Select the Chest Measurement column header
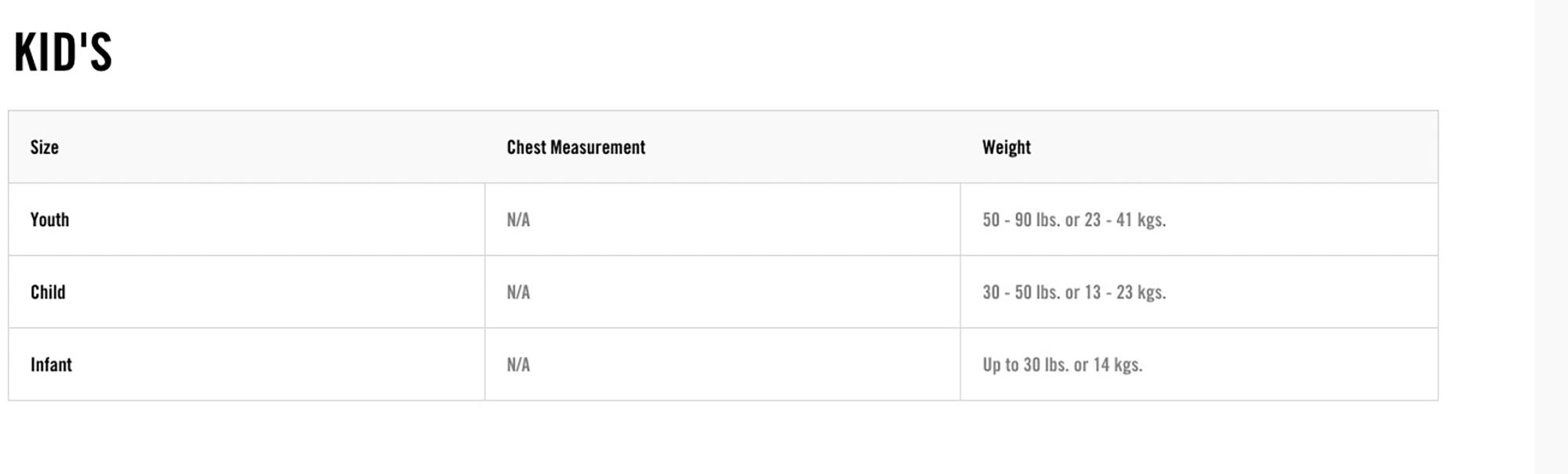Image resolution: width=1568 pixels, height=474 pixels. pos(575,148)
